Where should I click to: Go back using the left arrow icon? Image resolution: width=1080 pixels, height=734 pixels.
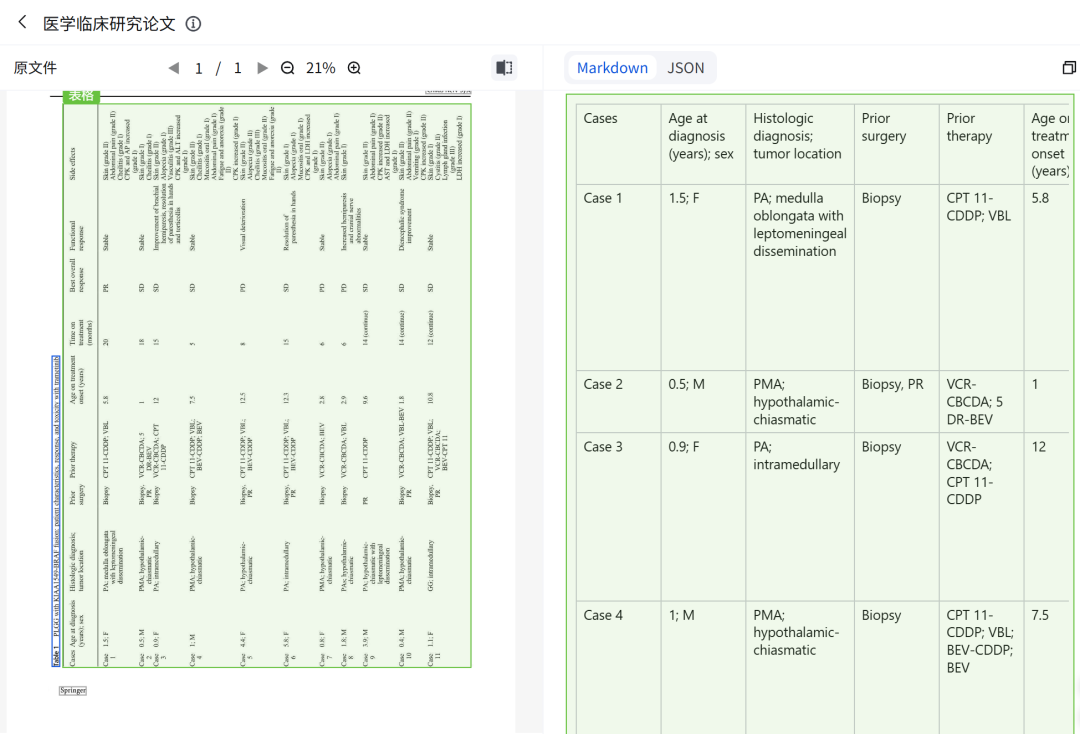[x=22, y=23]
